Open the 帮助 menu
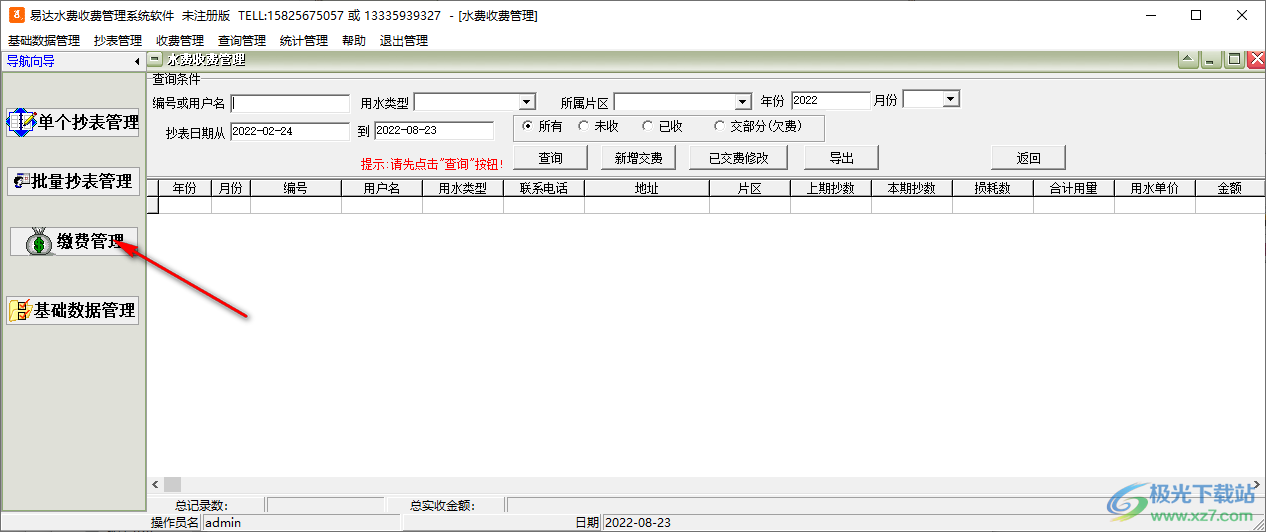 point(354,41)
